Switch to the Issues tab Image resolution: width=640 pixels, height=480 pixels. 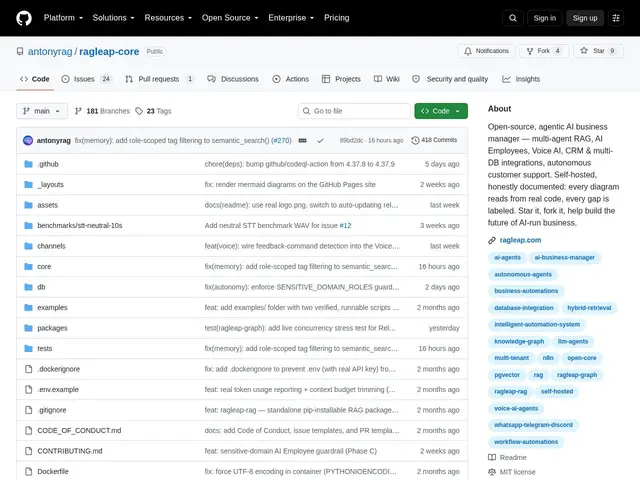click(87, 79)
